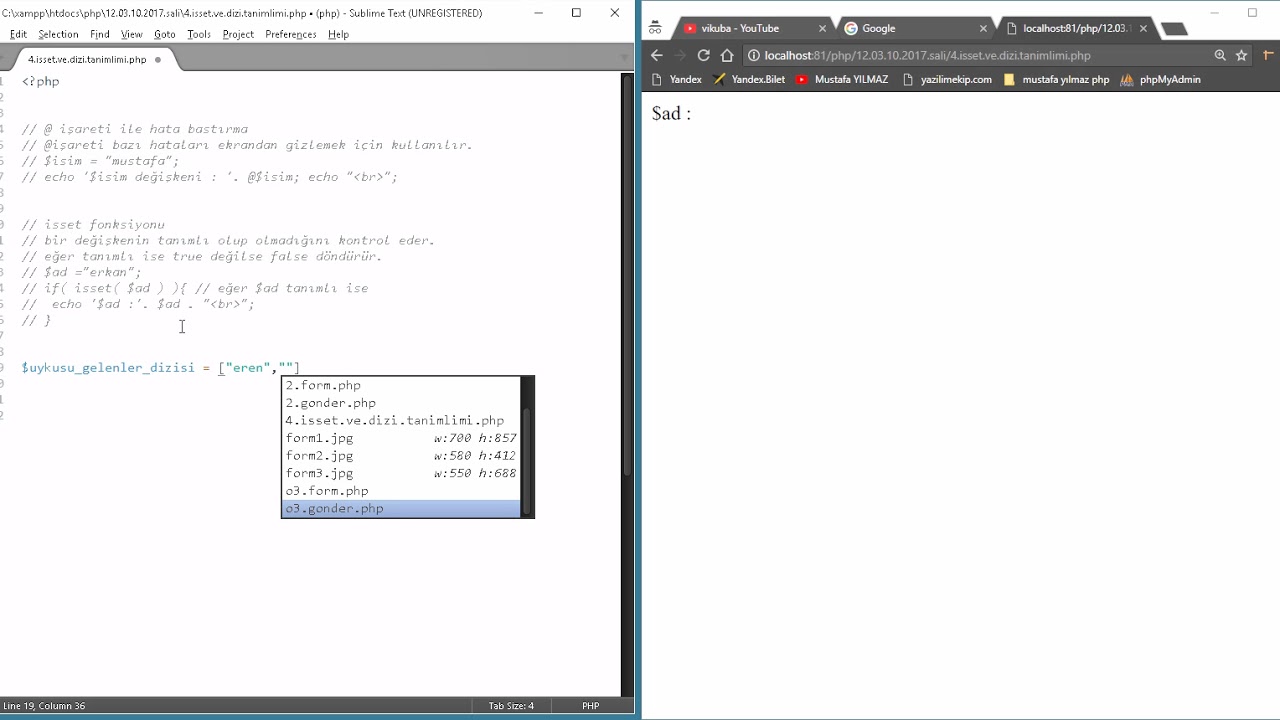Choose o3.form.php from autocomplete list
The width and height of the screenshot is (1280, 720).
point(400,491)
